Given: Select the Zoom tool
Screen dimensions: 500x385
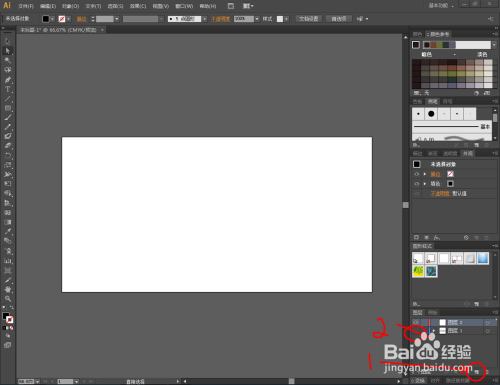Looking at the screenshot, I should pos(7,299).
